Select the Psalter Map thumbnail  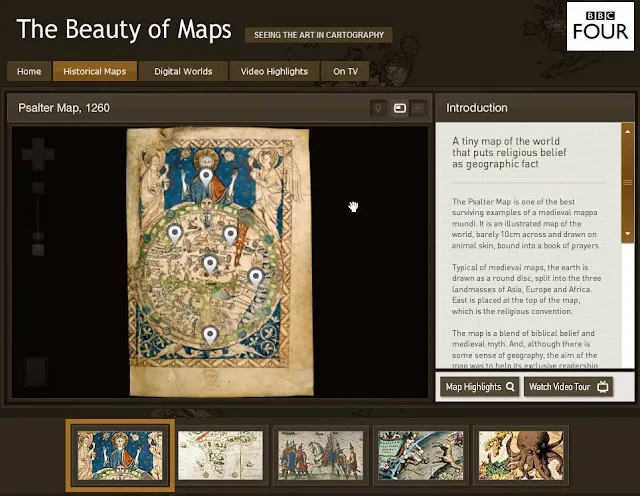click(x=120, y=455)
